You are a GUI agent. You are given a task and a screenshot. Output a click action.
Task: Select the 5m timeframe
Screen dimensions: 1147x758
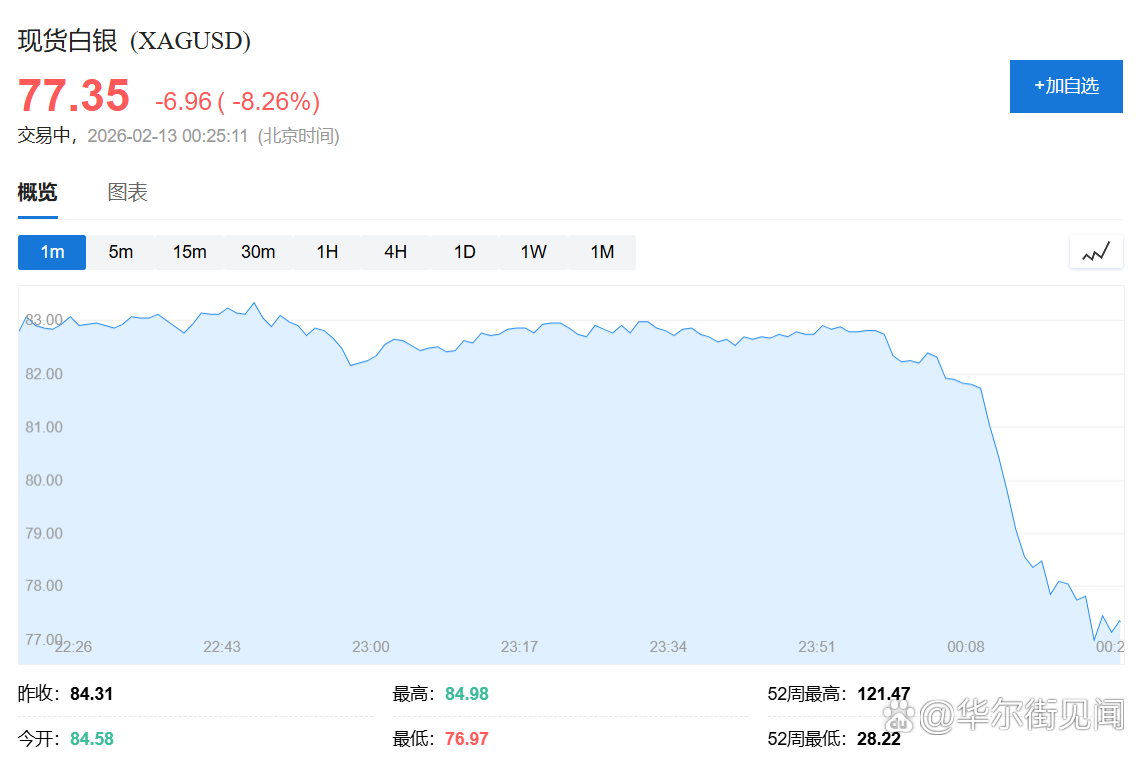[x=120, y=252]
